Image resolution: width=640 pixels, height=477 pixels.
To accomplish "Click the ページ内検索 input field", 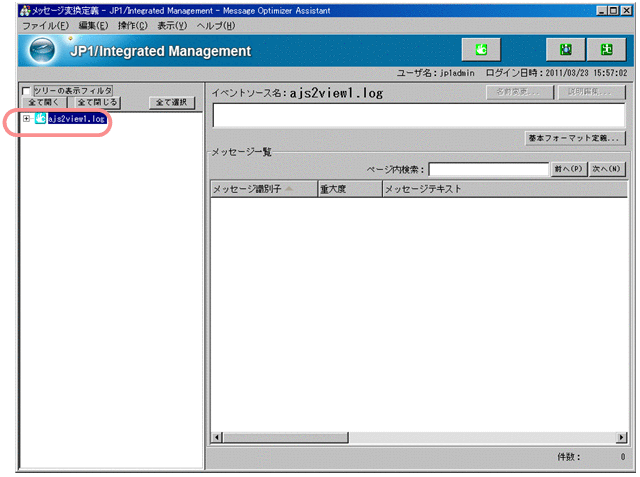I will pos(488,169).
